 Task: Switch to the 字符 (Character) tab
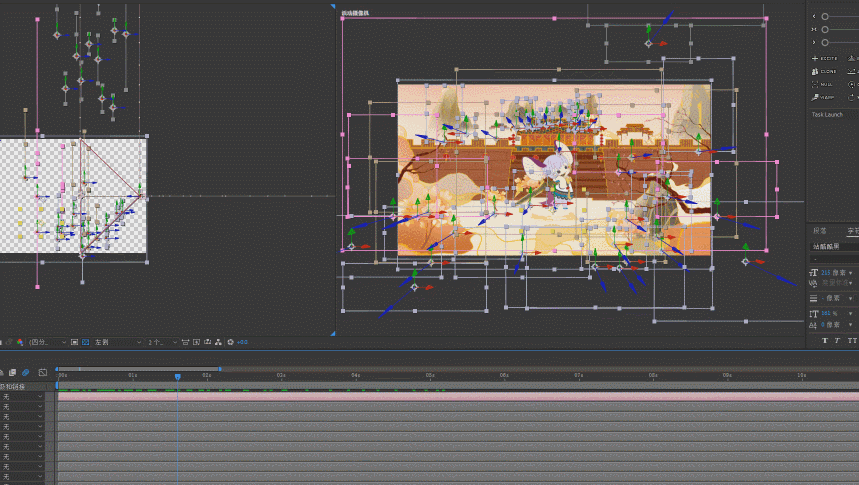853,231
